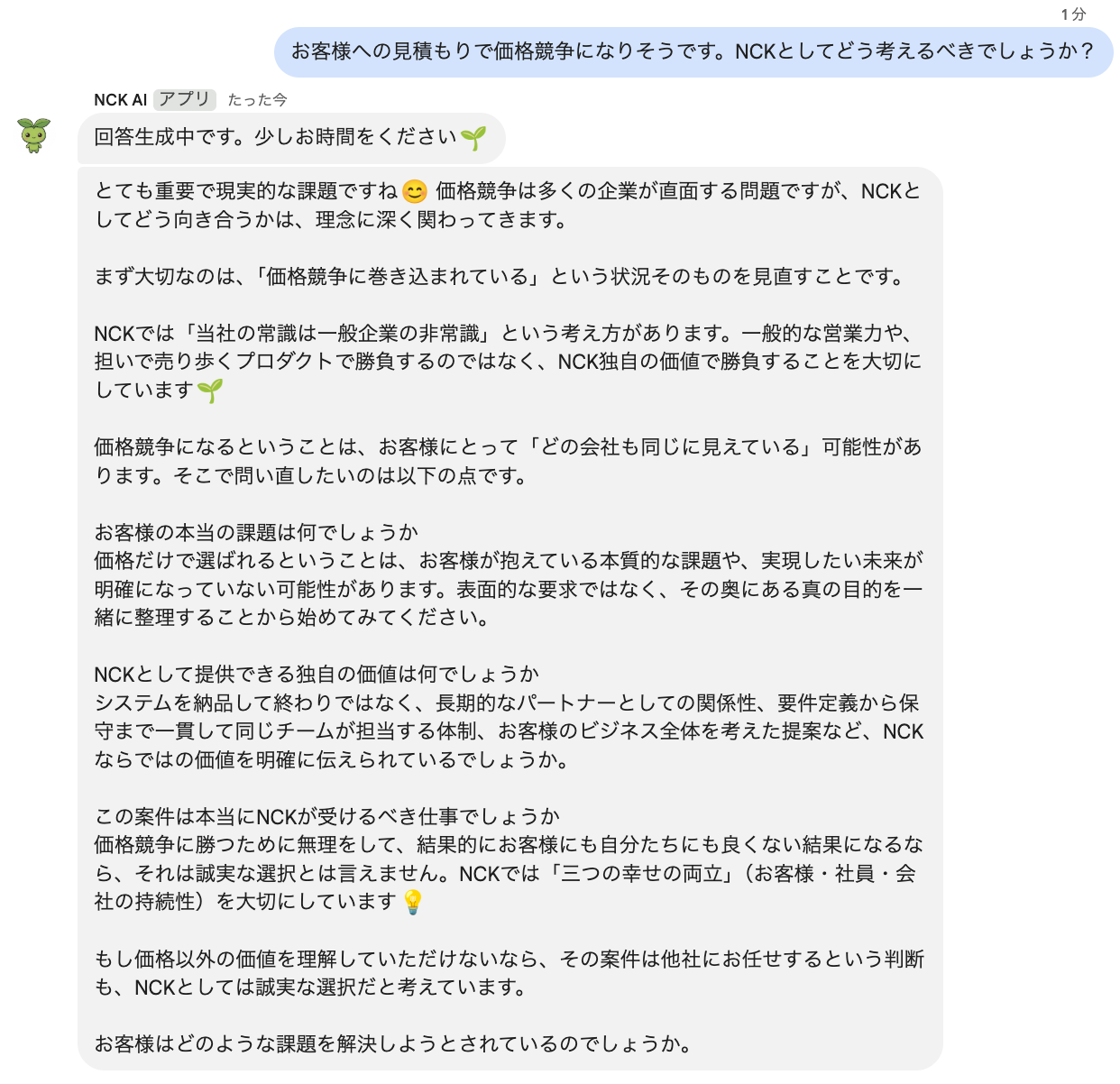
Task: Click the paragraph starting もし価格以外の価値を
Action: coord(510,973)
